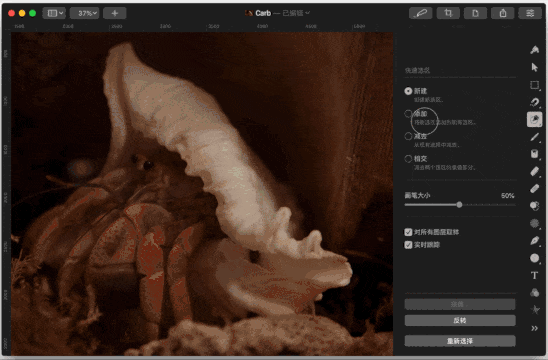548x360 pixels.
Task: Choose the free selection lasso tool
Action: click(534, 102)
